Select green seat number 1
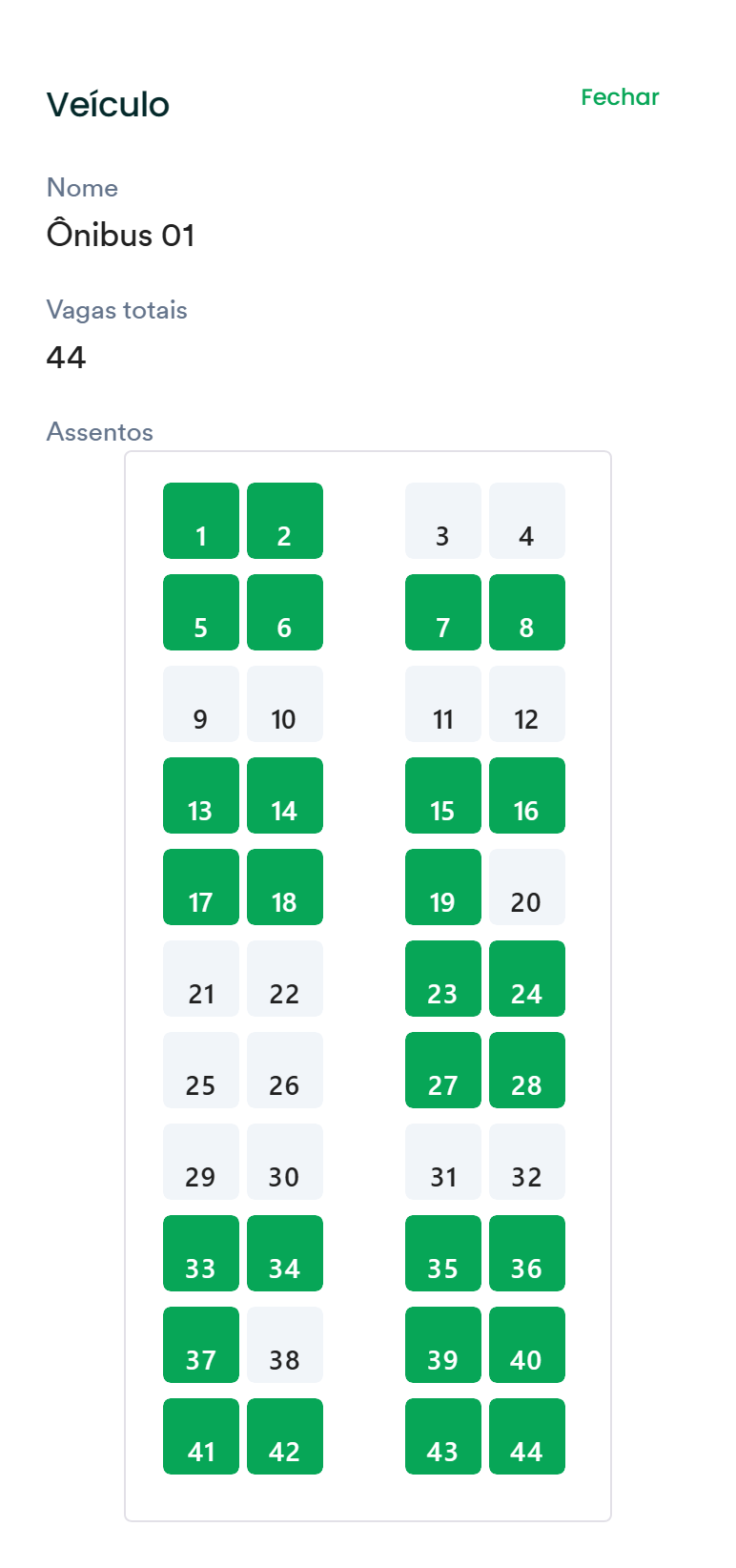The height and width of the screenshot is (1568, 736). (201, 521)
